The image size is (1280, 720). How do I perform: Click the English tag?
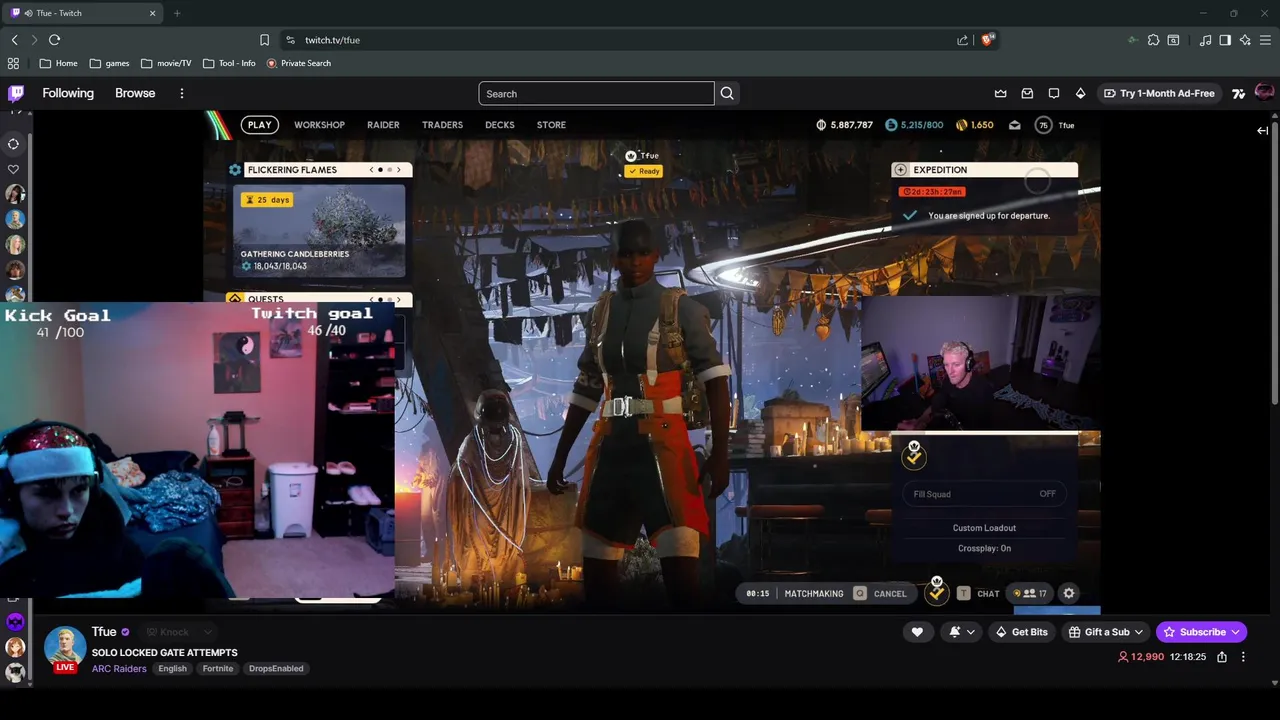[x=172, y=668]
